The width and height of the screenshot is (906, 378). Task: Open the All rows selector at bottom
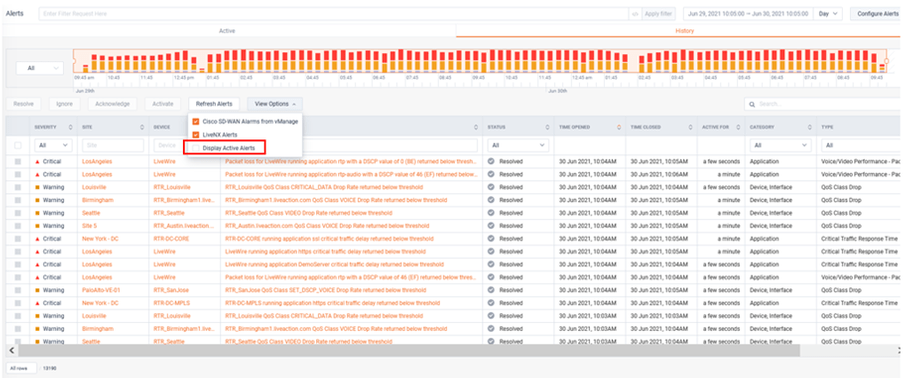(x=21, y=368)
